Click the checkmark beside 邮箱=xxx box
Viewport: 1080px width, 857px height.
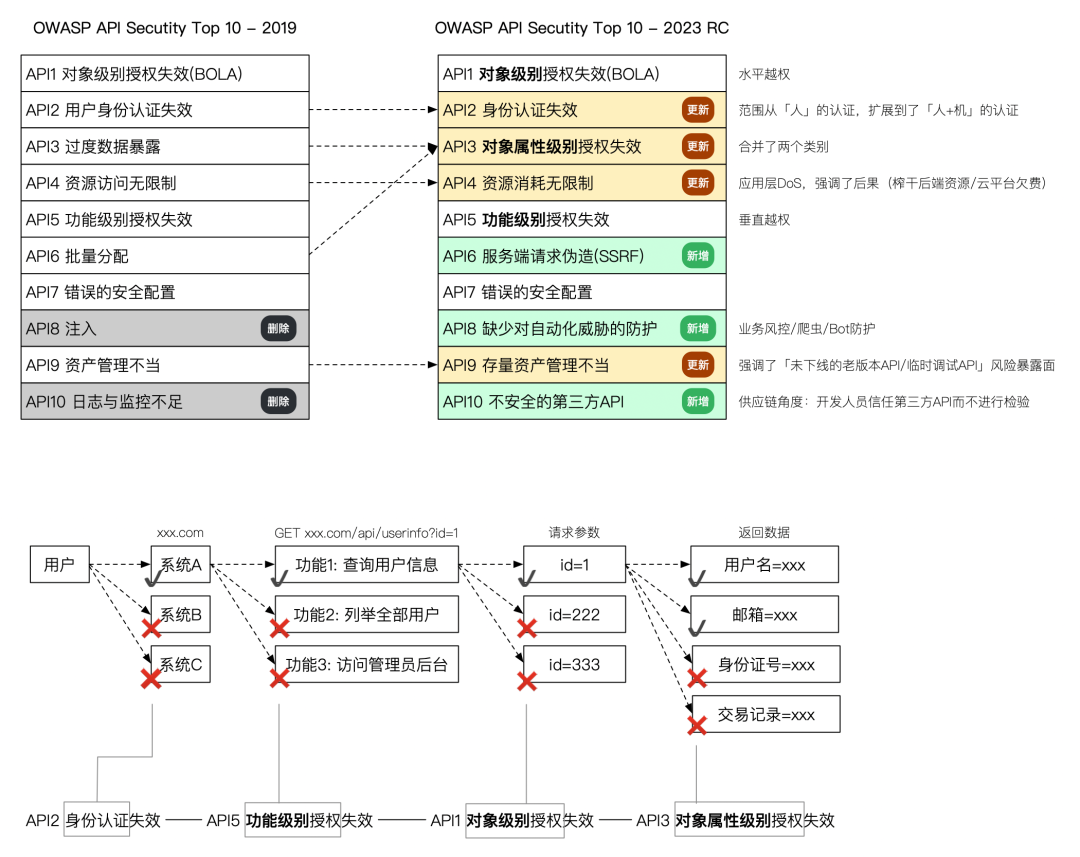696,629
